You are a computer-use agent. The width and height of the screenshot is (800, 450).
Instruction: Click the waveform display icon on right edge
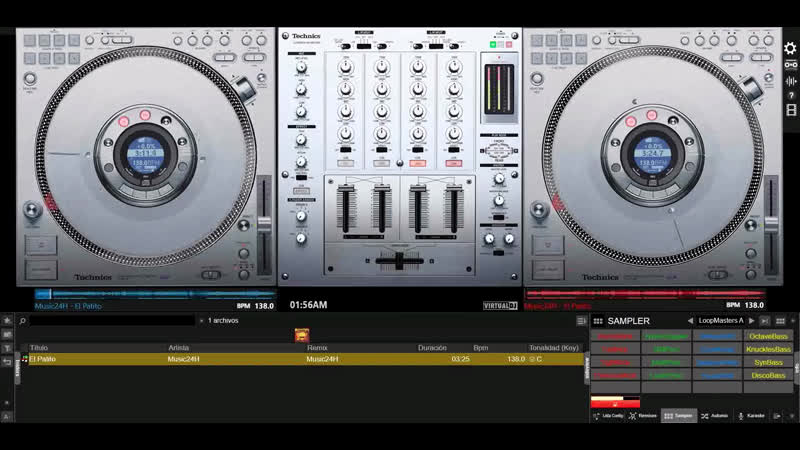(x=791, y=81)
